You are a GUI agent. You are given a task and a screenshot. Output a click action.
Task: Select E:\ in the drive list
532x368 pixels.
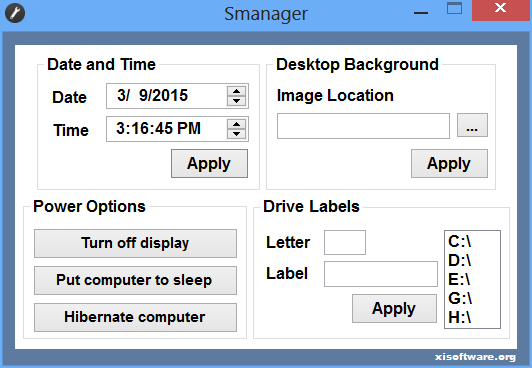click(472, 279)
